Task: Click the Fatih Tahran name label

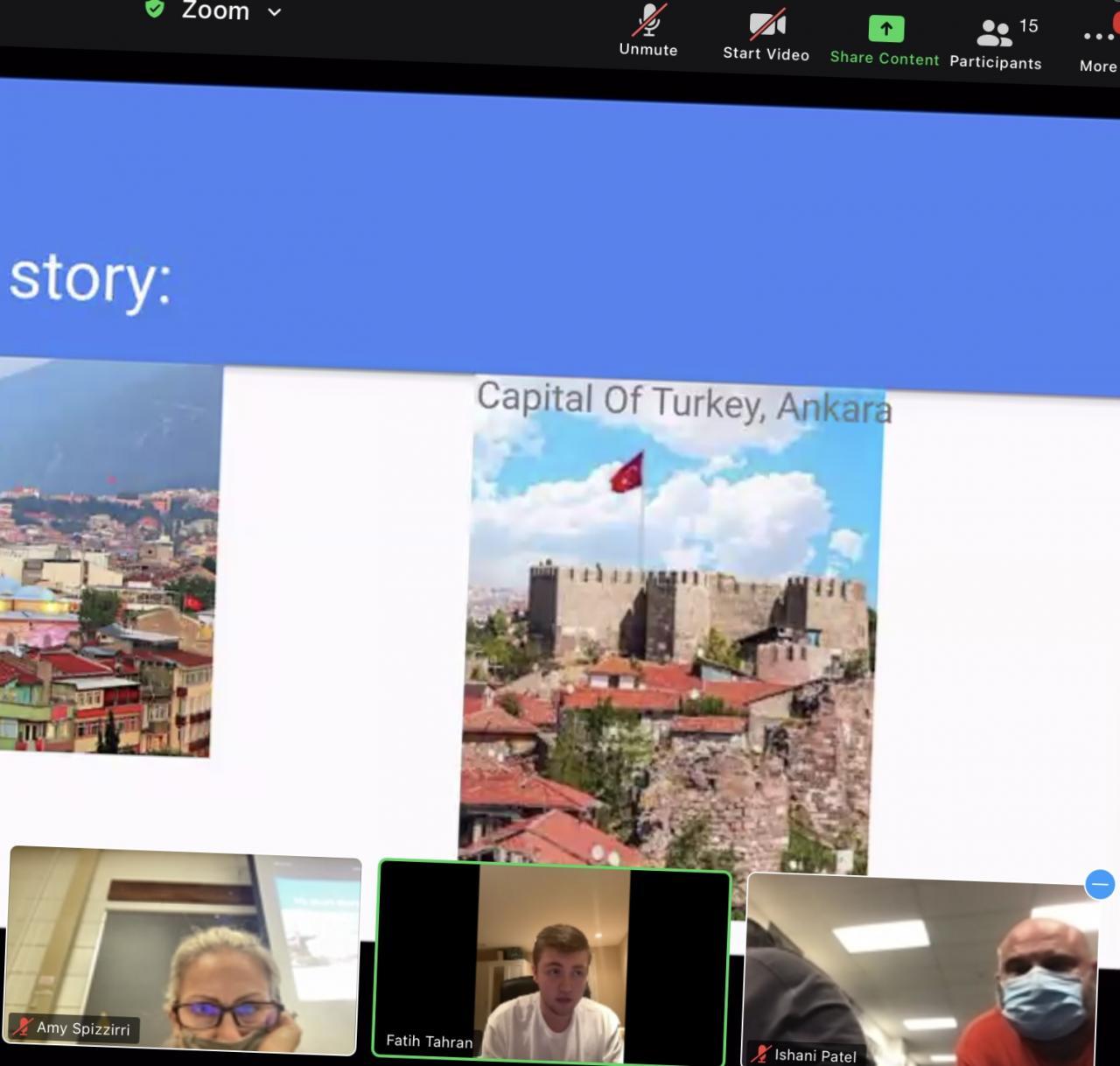Action: pos(429,1041)
